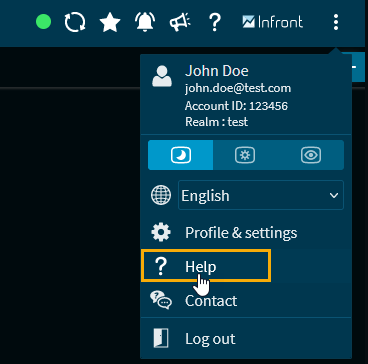Close menu via three-dot kebab icon
Screen dimensions: 368x364
[336, 22]
